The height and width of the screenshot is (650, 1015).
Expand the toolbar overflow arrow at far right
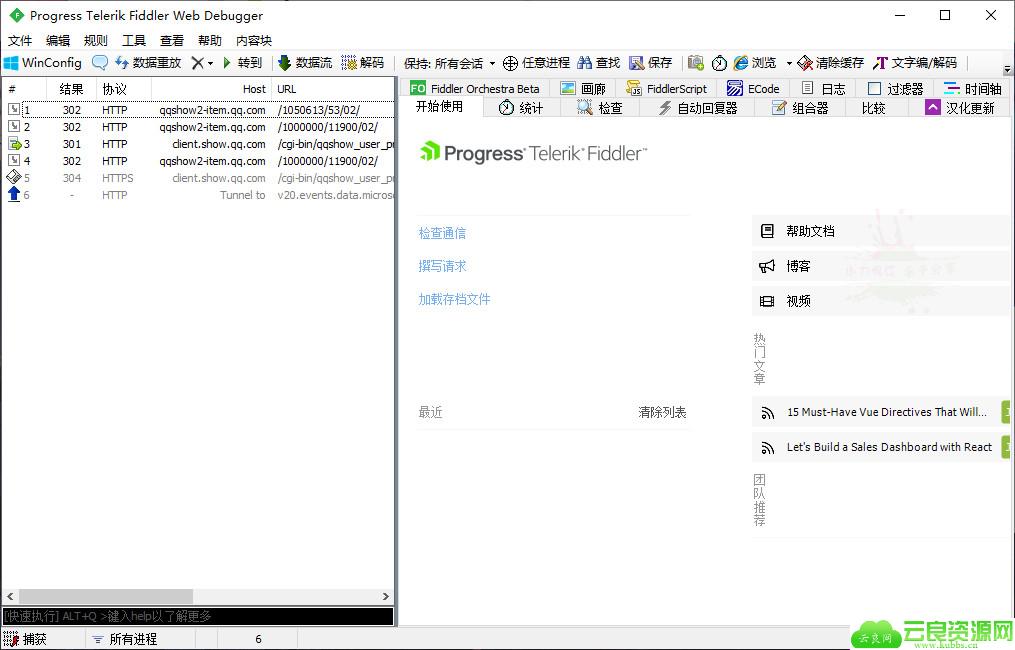(1007, 69)
